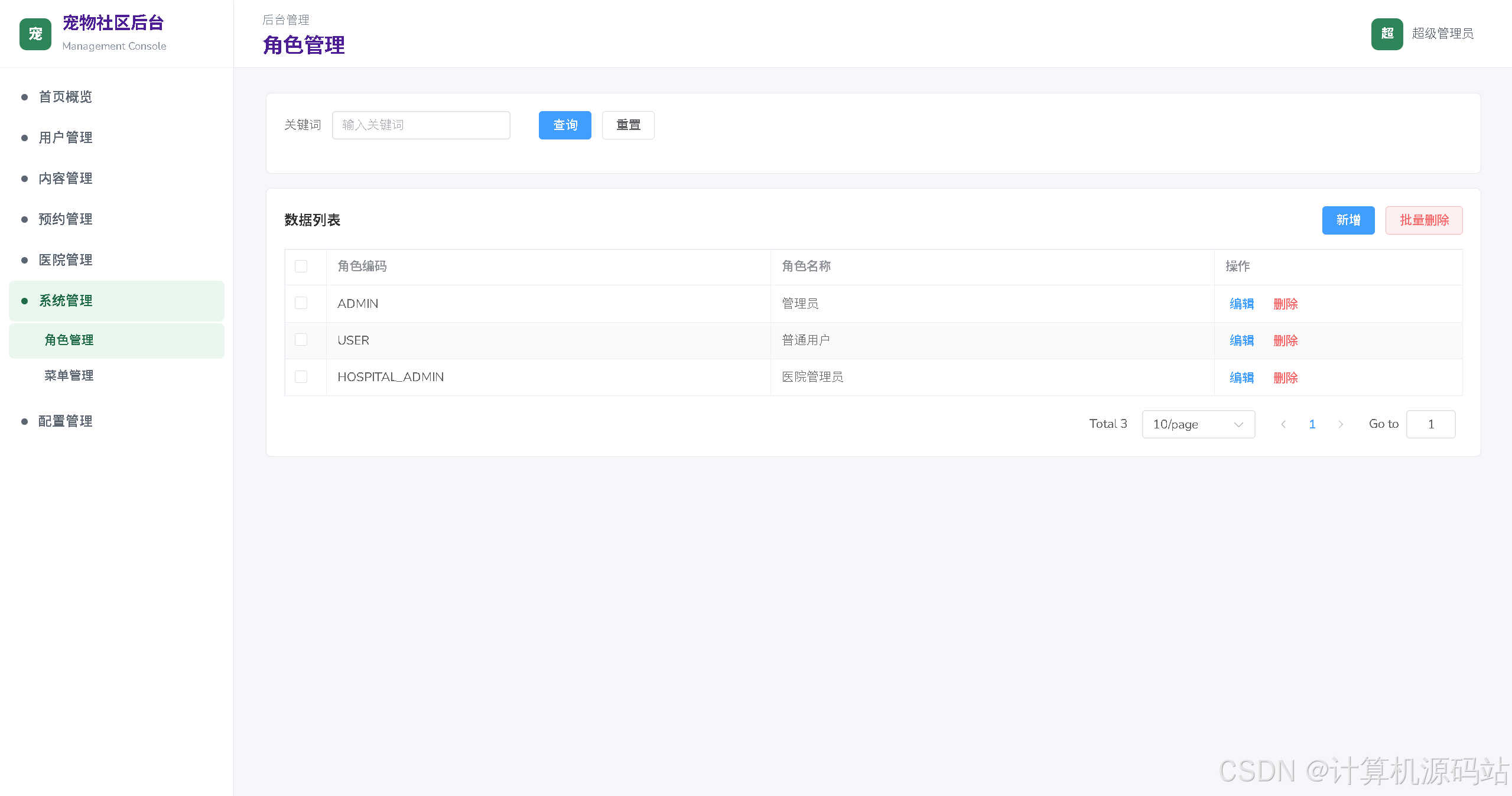Image resolution: width=1512 pixels, height=796 pixels.
Task: Click the 后台管理 breadcrumb text
Action: (x=286, y=20)
